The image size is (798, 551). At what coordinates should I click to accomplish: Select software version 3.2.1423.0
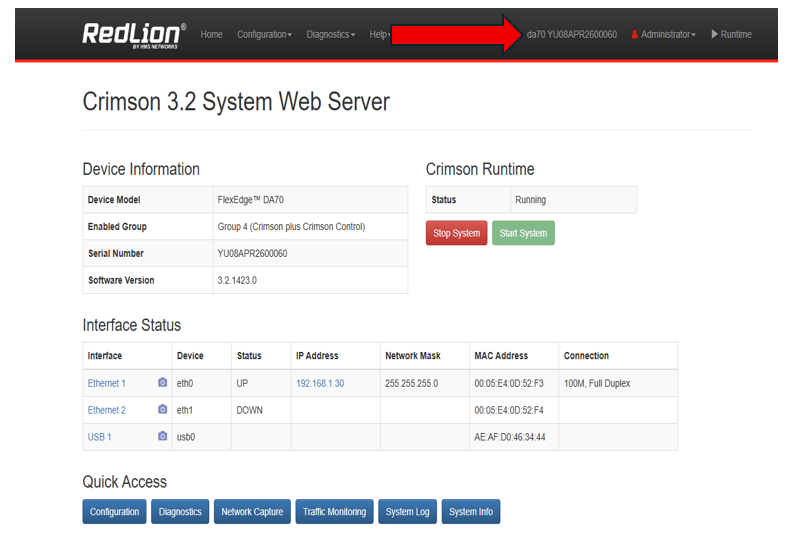(x=237, y=280)
